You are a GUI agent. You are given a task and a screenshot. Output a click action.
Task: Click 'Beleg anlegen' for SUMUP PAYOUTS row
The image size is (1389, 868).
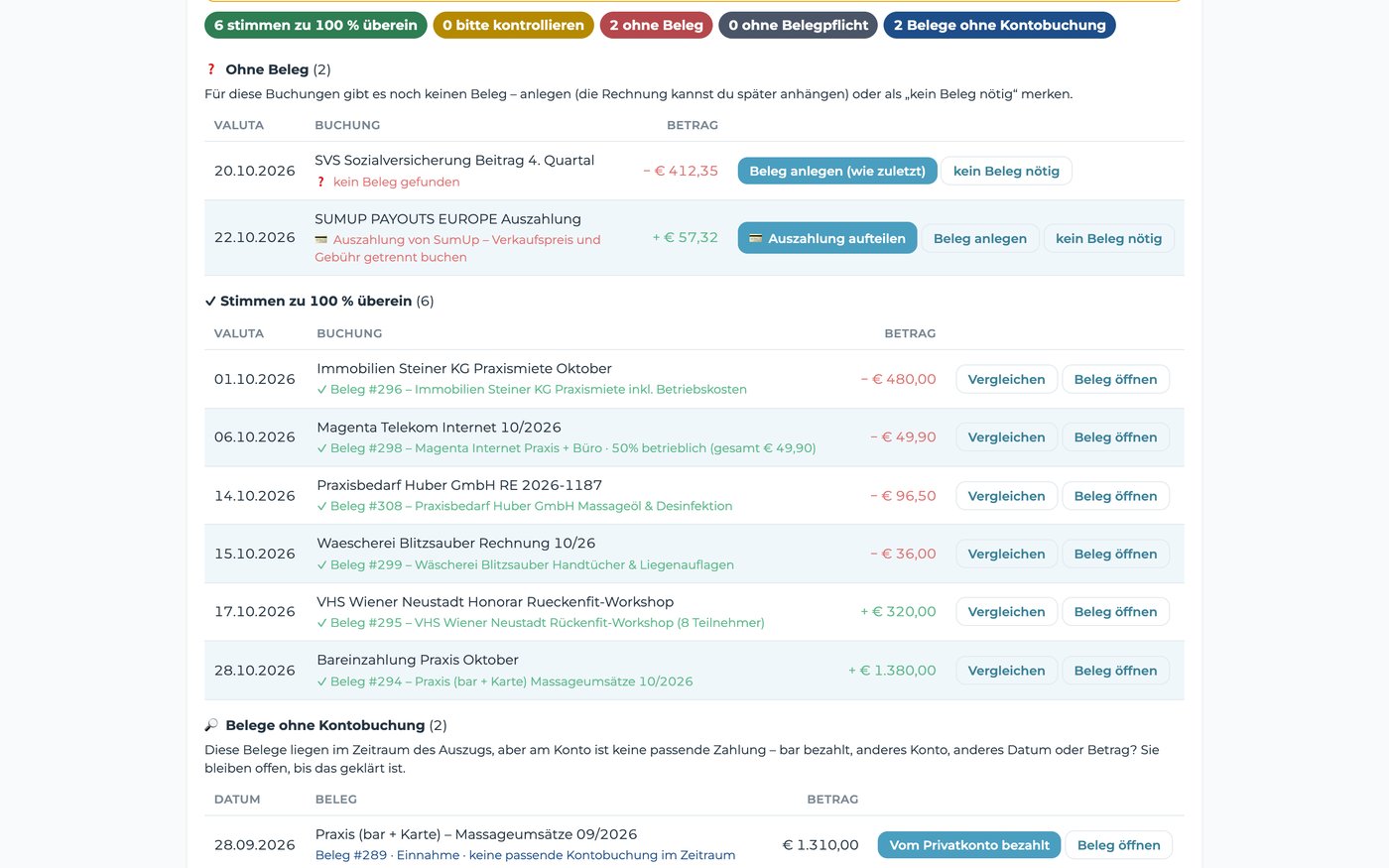(x=980, y=238)
